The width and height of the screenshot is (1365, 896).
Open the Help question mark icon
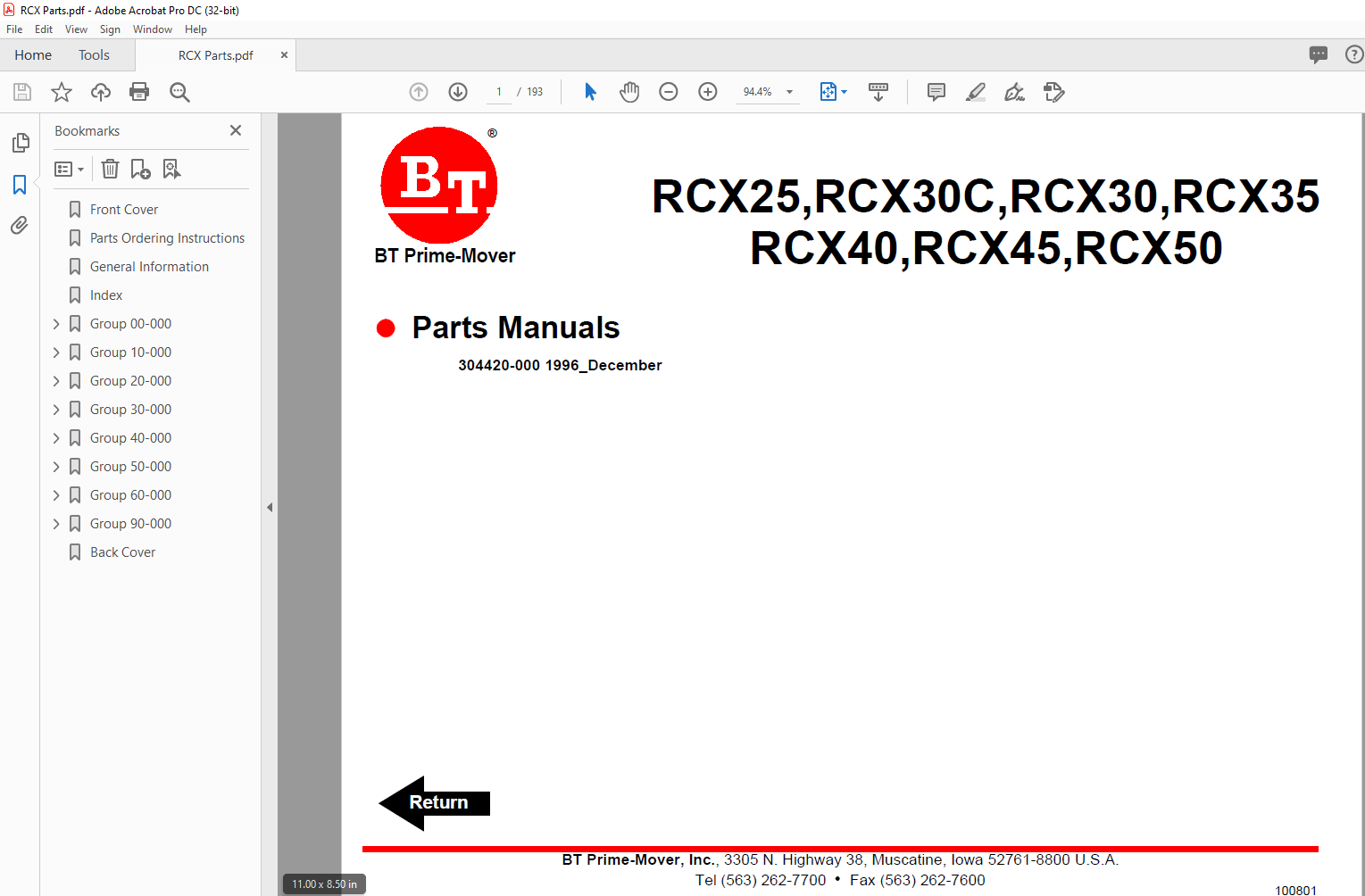tap(1354, 54)
